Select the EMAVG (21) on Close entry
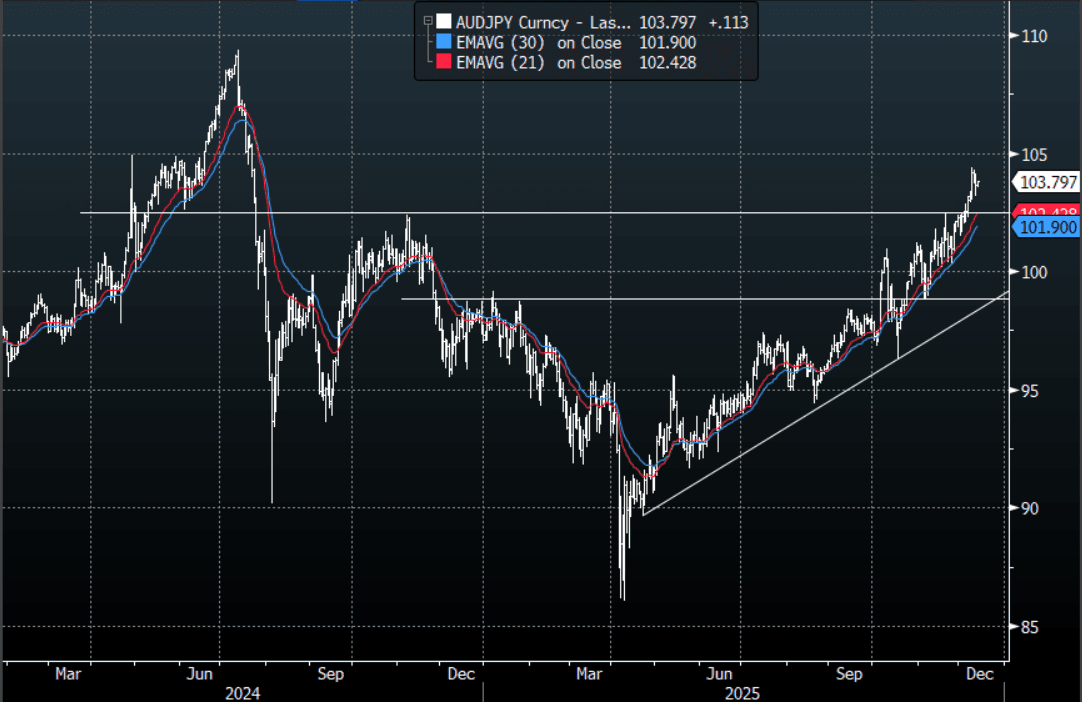Image resolution: width=1082 pixels, height=702 pixels. tap(538, 62)
